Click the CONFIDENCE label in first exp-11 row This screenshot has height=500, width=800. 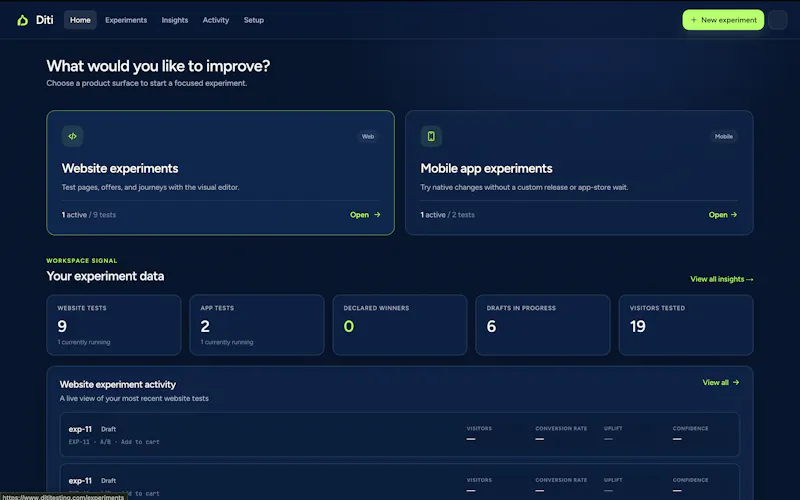(690, 429)
